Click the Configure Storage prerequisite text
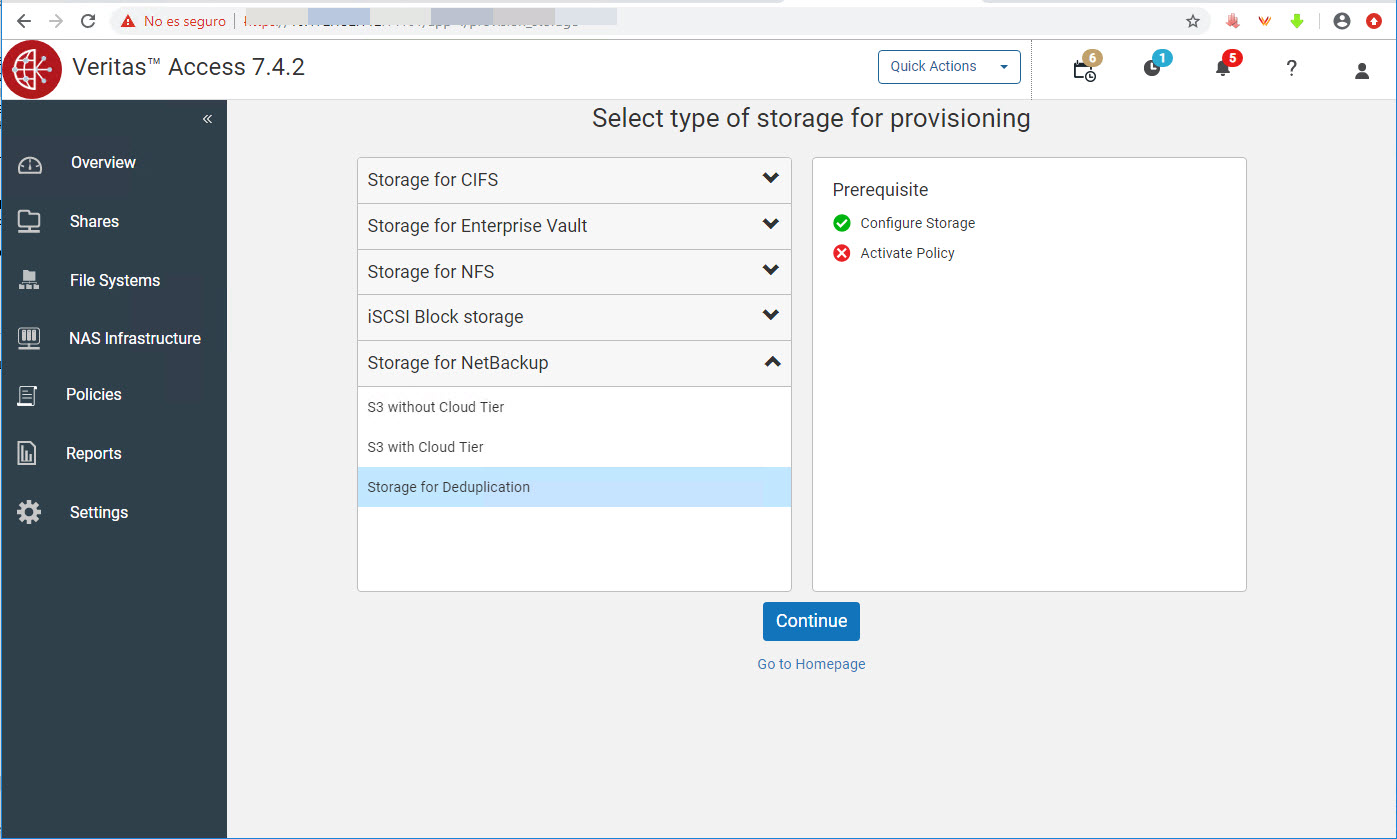1397x839 pixels. pyautogui.click(x=917, y=223)
